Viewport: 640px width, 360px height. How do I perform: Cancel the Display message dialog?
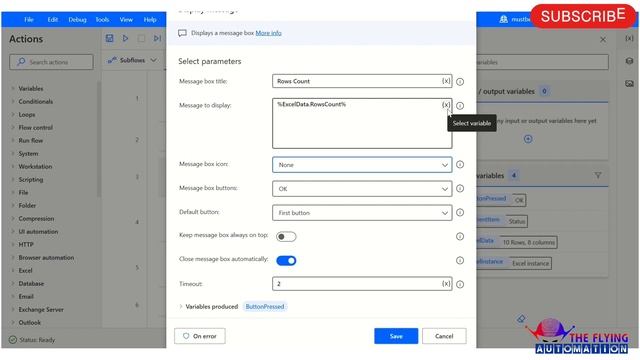444,336
